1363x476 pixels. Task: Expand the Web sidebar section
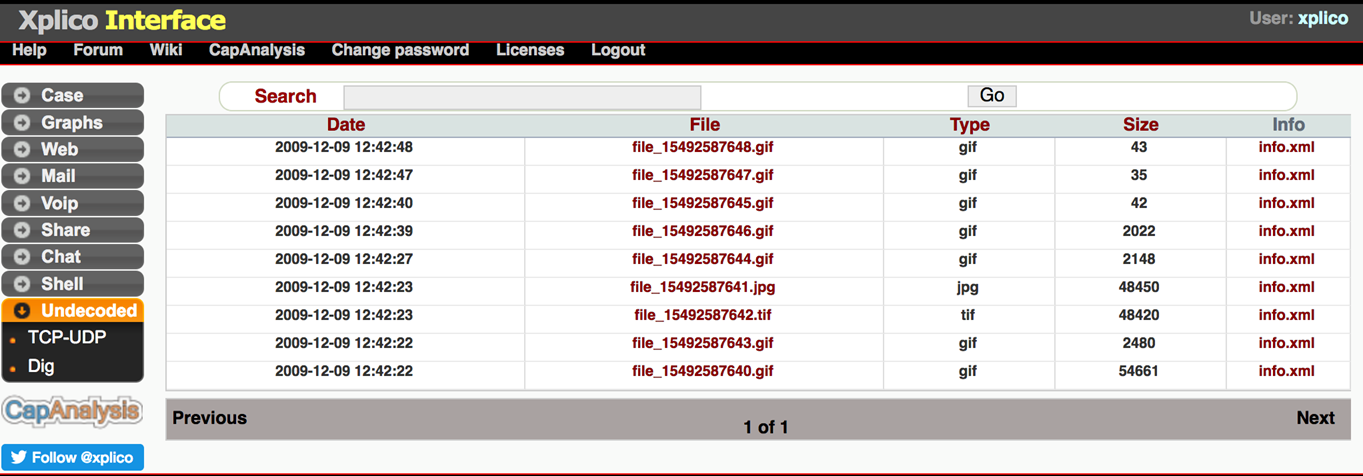coord(72,150)
